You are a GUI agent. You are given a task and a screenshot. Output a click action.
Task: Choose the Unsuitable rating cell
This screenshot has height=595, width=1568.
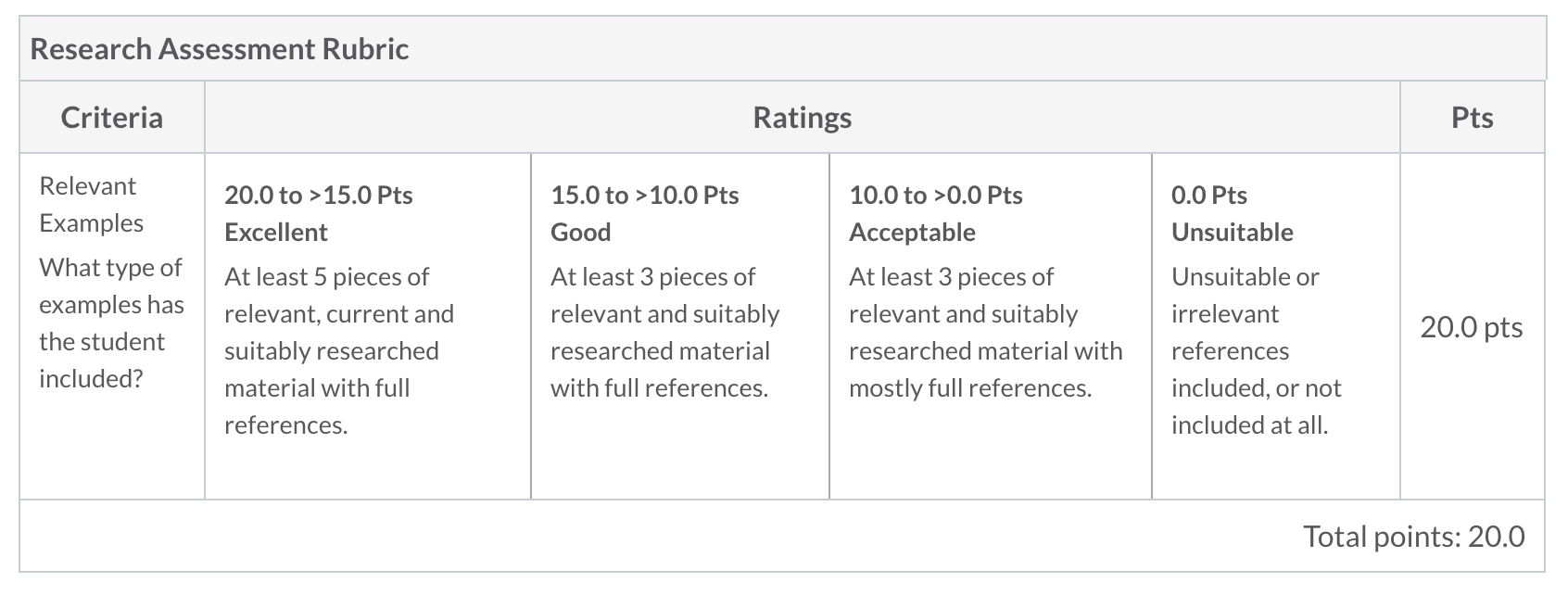point(1276,326)
